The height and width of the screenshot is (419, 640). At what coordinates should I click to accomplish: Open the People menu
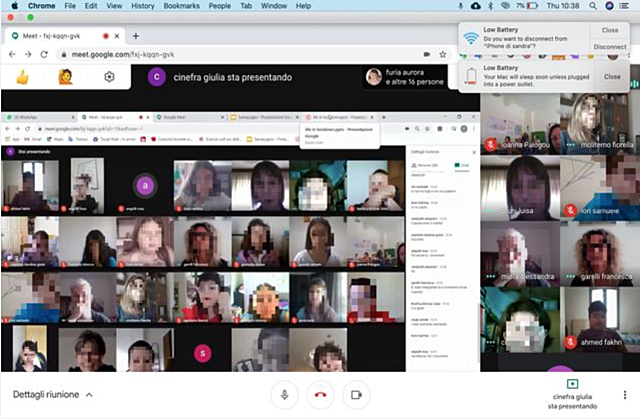tap(220, 6)
